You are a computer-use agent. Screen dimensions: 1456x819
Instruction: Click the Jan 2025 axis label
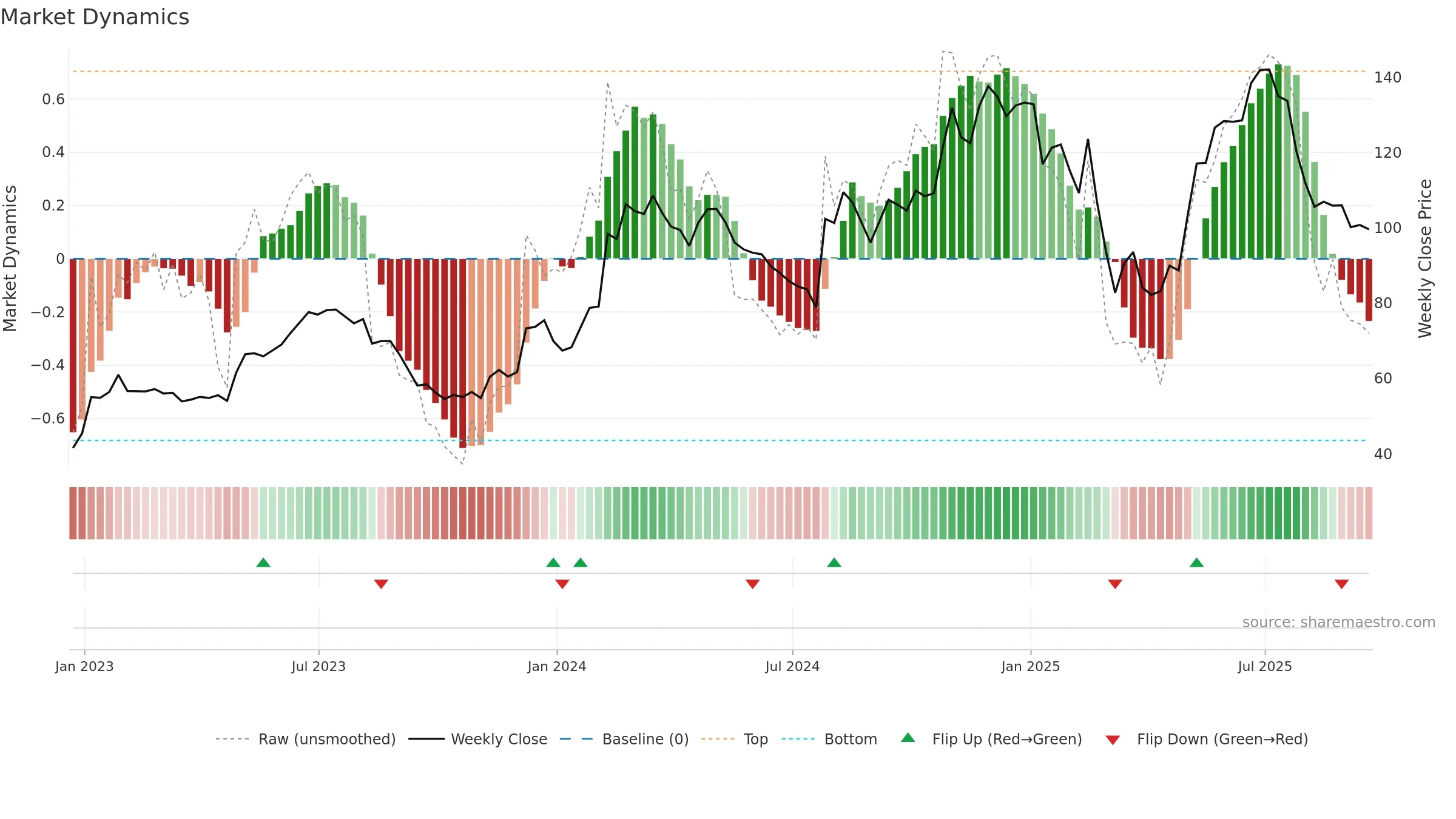coord(1031,666)
